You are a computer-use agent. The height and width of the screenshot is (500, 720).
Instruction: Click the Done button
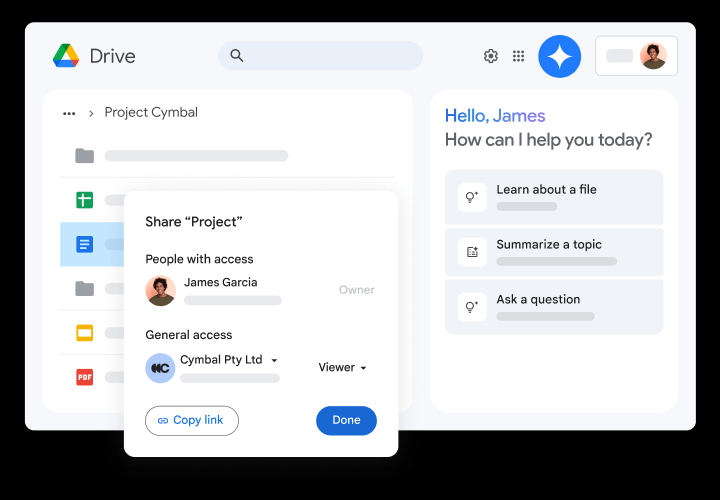coord(346,421)
